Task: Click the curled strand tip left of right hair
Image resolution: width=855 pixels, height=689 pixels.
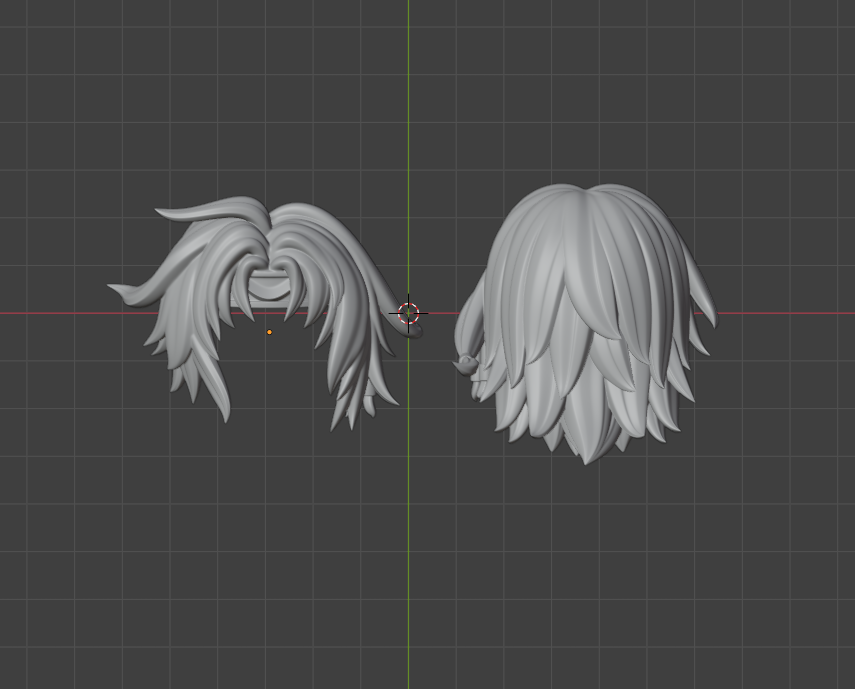Action: coord(465,364)
